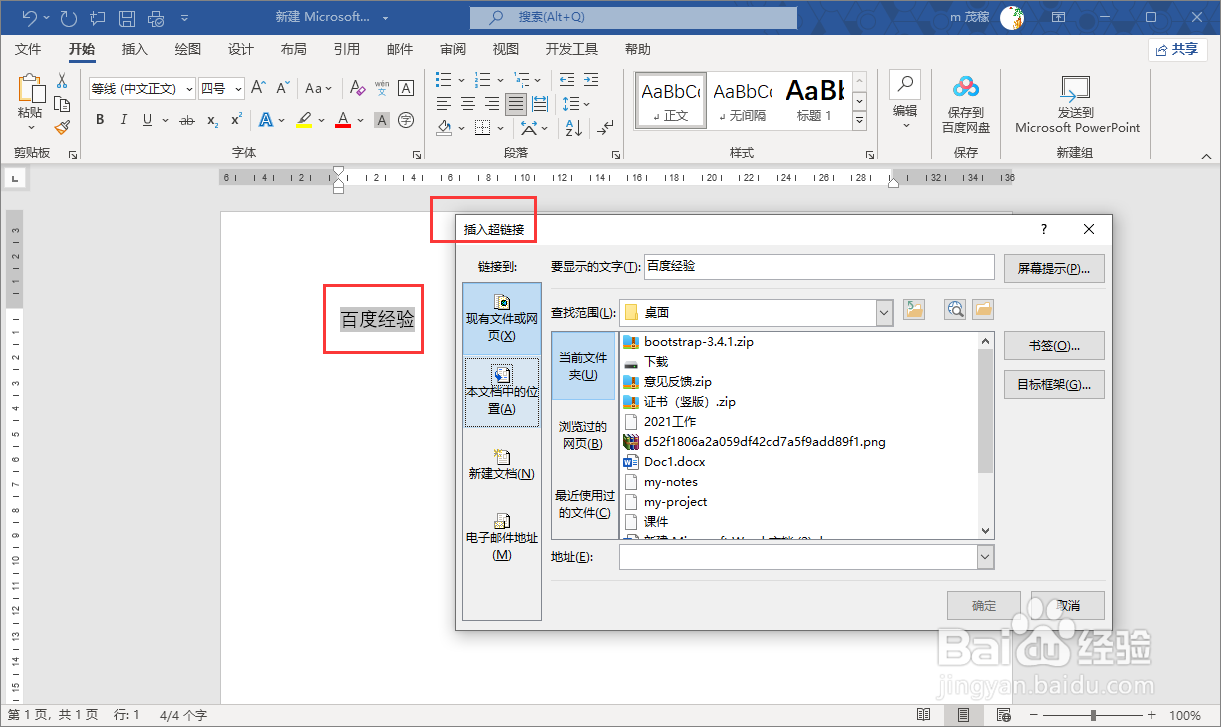Toggle justify alignment

click(x=516, y=104)
